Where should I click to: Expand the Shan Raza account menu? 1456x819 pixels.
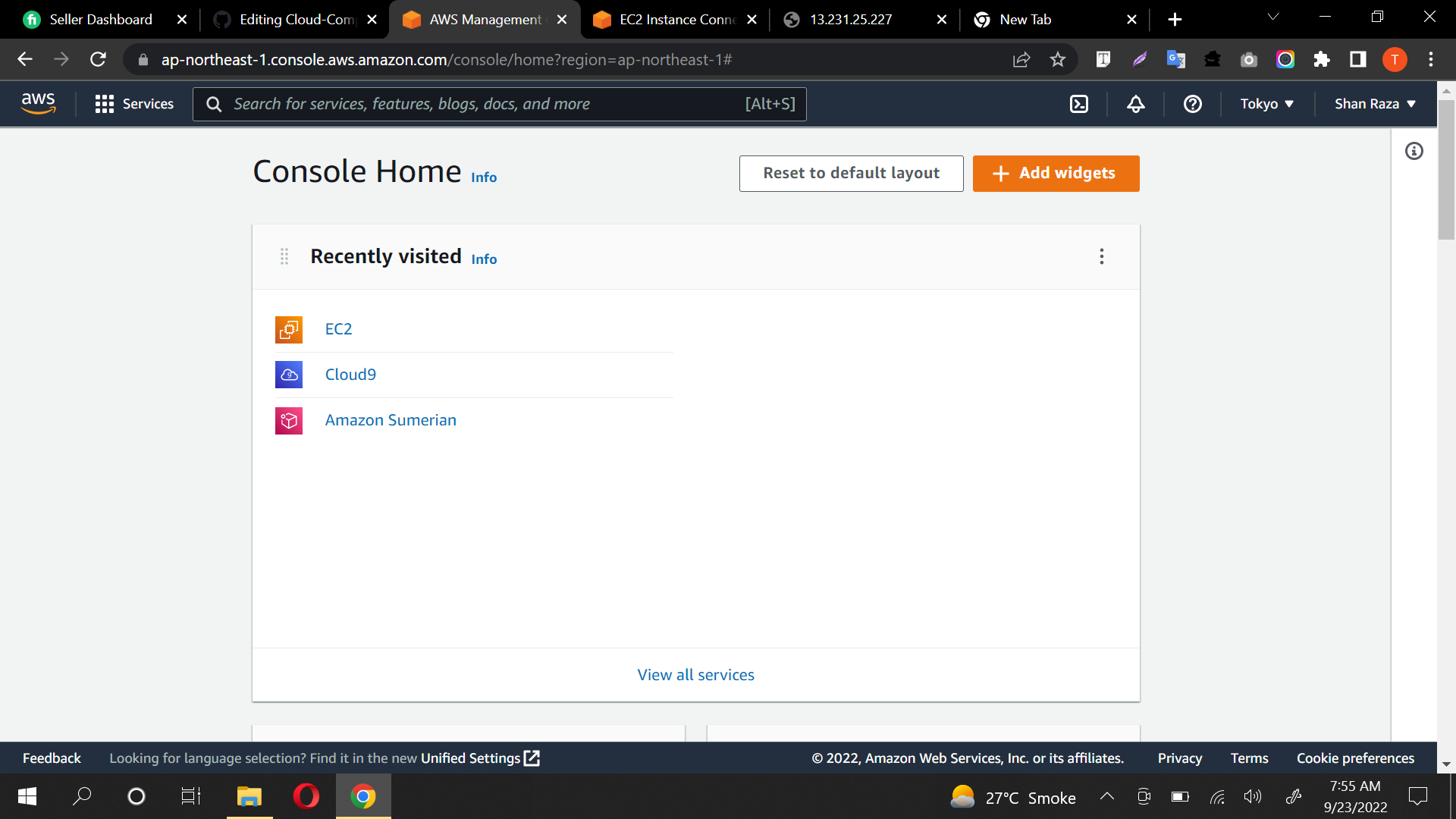coord(1374,104)
